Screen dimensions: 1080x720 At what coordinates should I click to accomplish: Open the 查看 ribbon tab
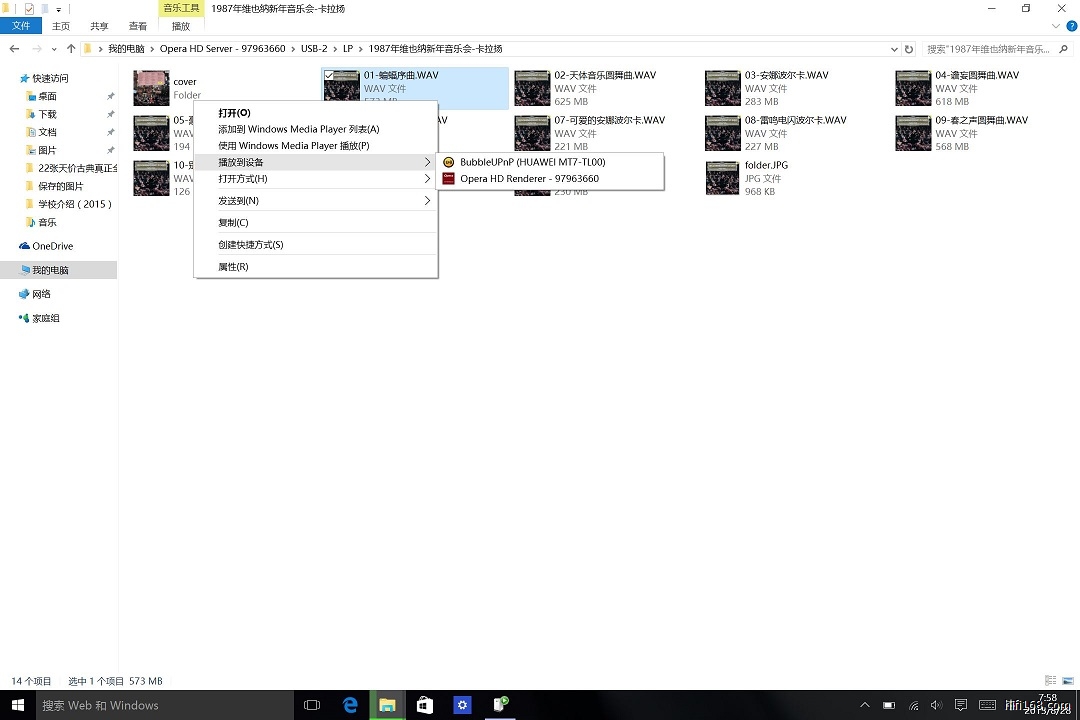(x=138, y=26)
